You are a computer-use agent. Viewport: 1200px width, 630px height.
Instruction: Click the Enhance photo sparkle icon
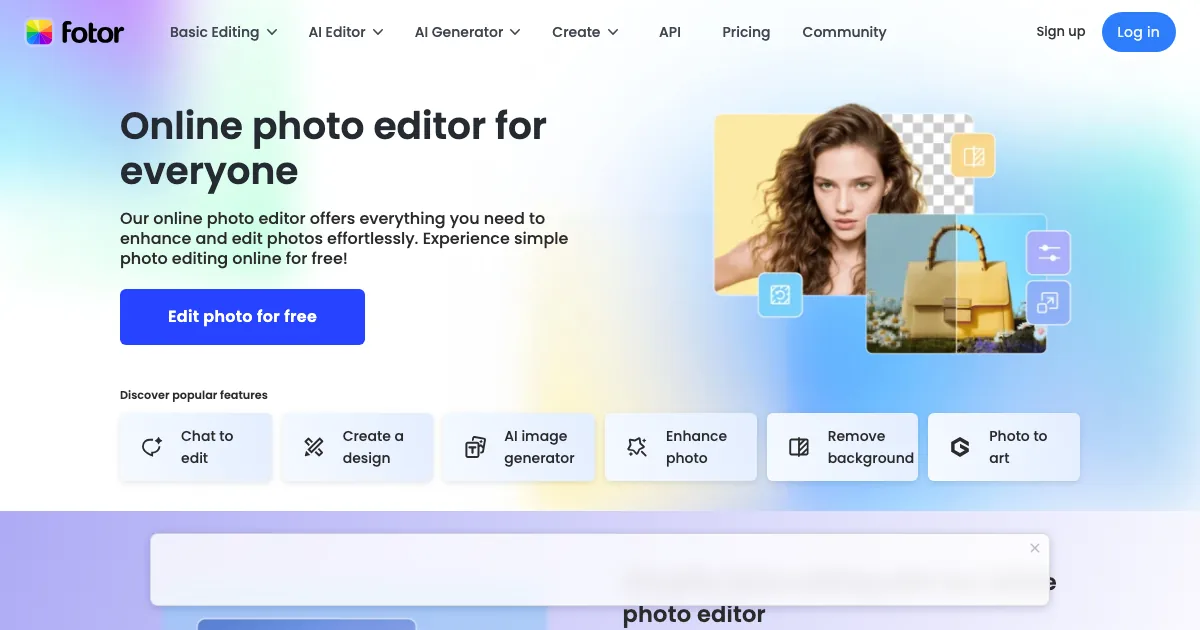(637, 447)
